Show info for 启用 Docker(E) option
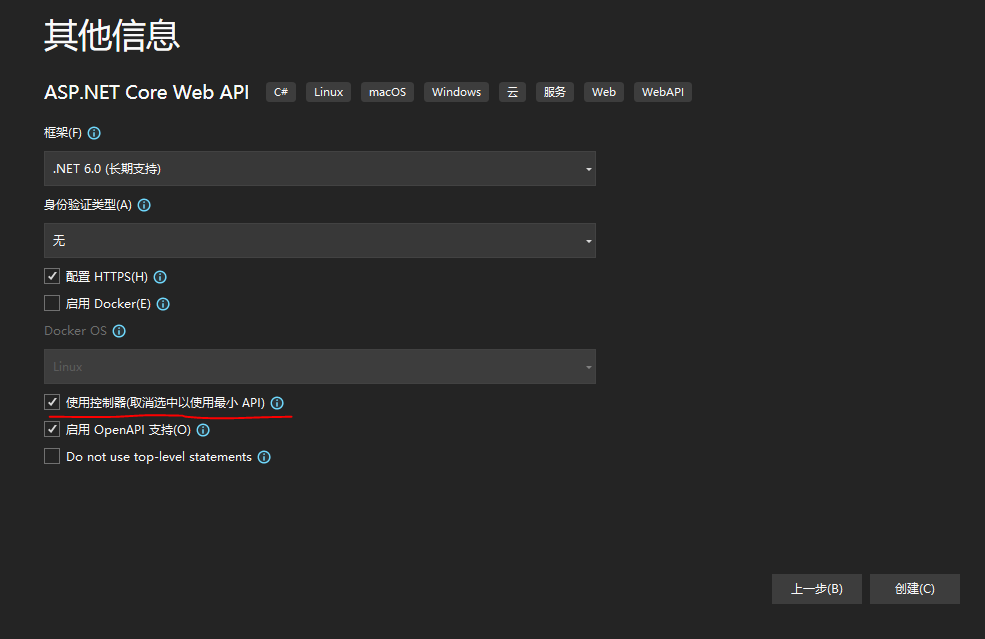This screenshot has height=639, width=985. pos(163,304)
